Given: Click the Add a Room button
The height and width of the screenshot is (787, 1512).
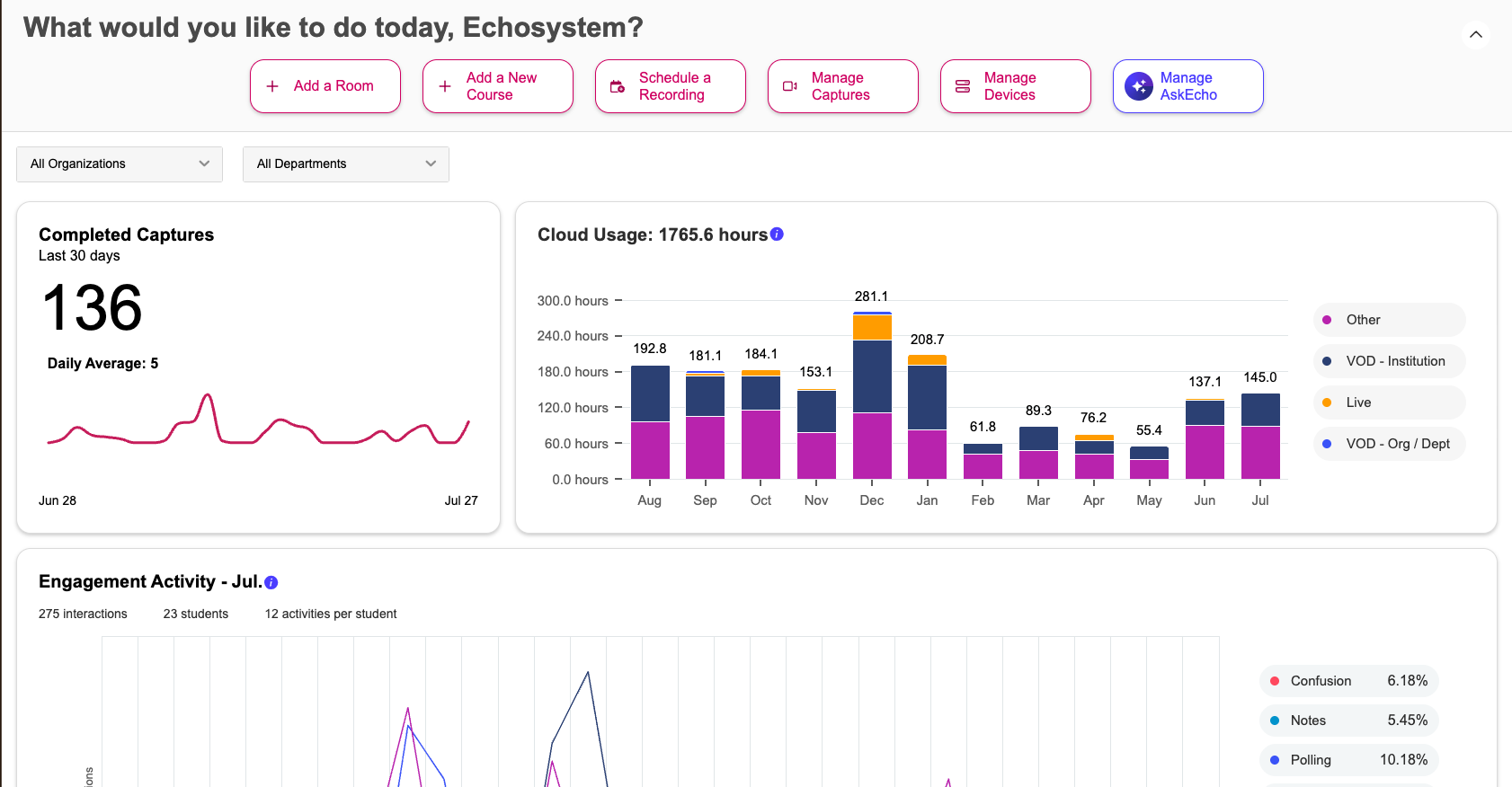Looking at the screenshot, I should [325, 86].
